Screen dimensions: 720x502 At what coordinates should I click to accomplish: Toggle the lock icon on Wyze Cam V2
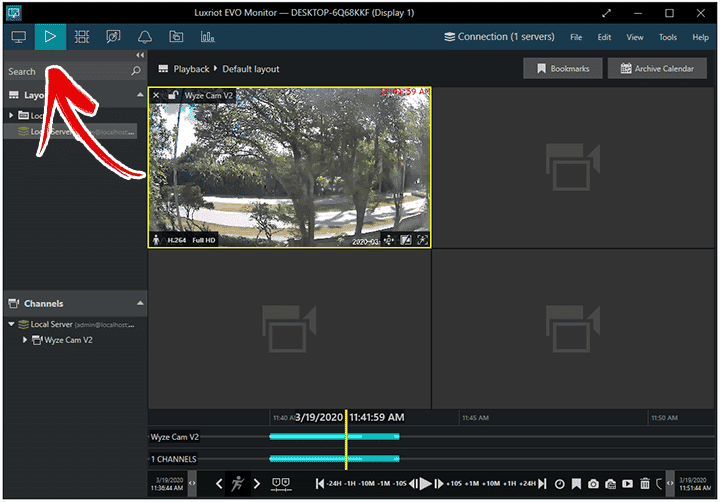[x=173, y=95]
